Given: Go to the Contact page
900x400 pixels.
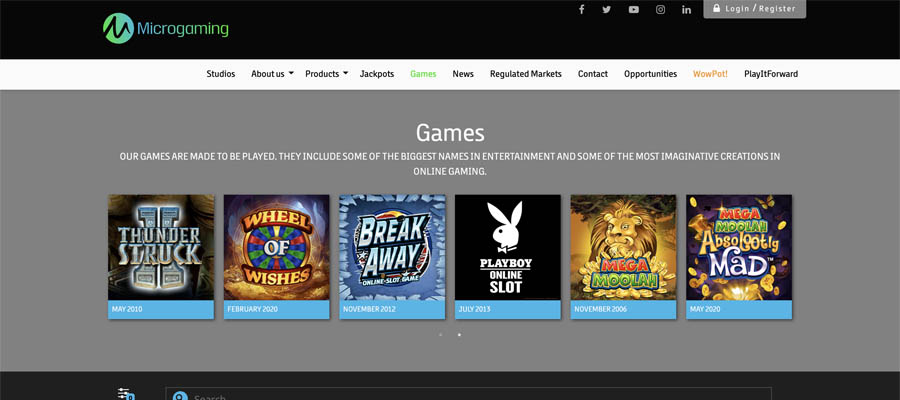Looking at the screenshot, I should tap(593, 74).
